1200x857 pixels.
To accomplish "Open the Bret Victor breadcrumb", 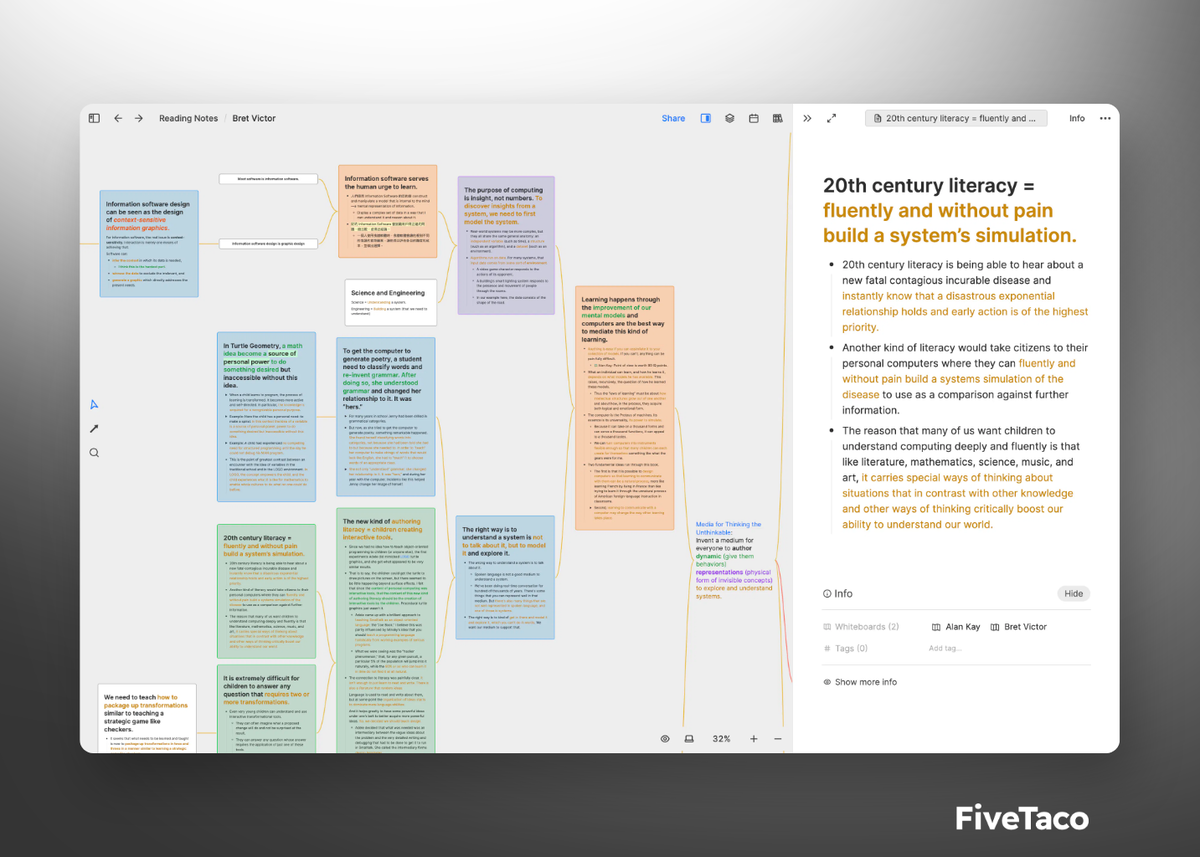I will tap(254, 118).
